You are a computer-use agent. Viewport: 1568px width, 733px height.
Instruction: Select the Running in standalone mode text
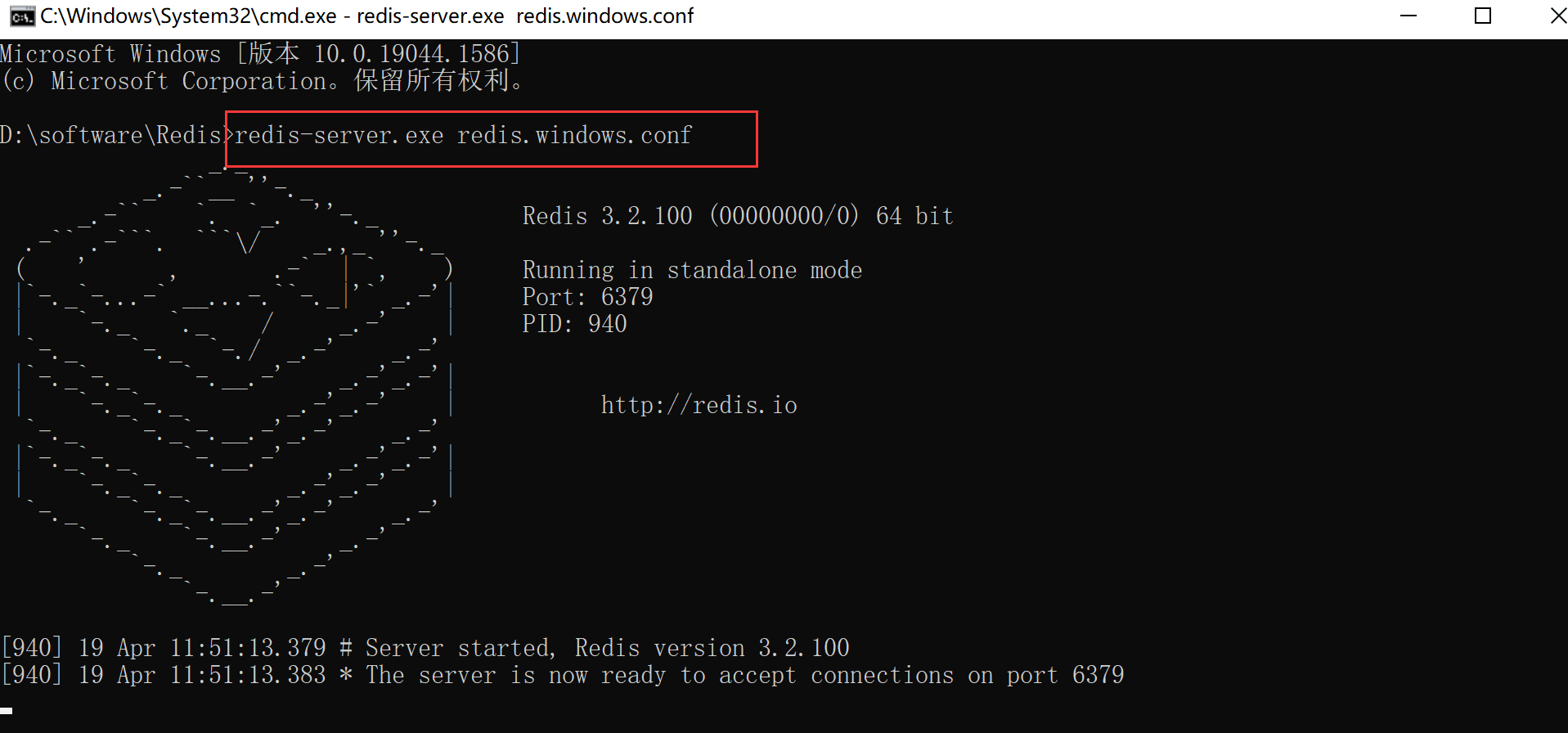click(692, 269)
